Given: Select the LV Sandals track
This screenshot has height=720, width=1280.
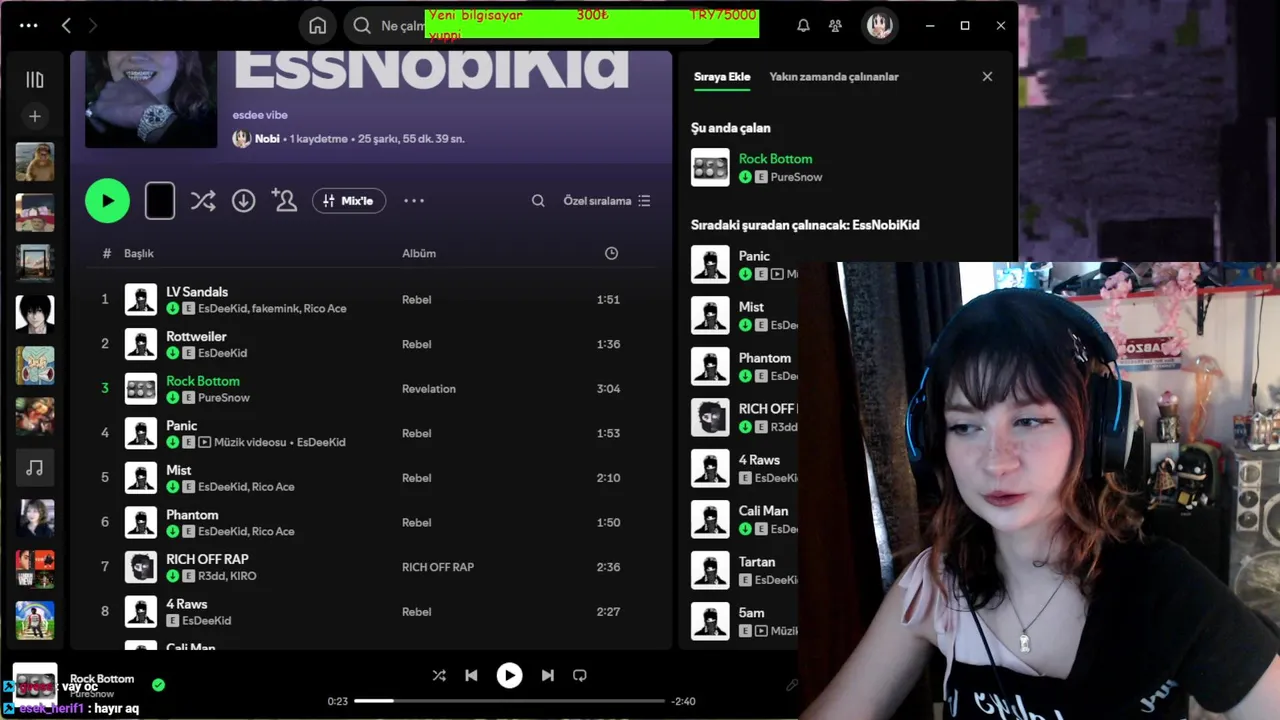Looking at the screenshot, I should pos(197,292).
